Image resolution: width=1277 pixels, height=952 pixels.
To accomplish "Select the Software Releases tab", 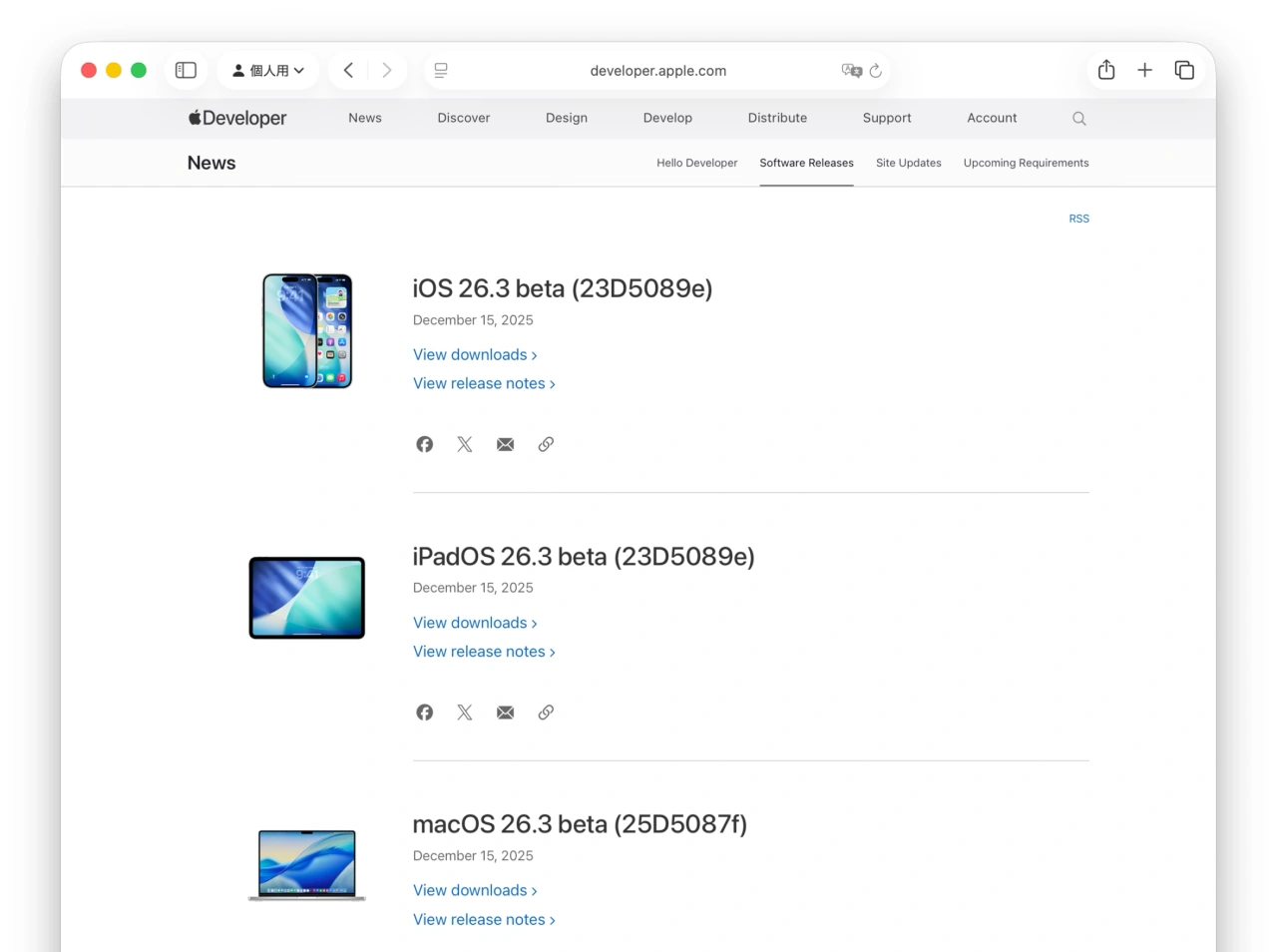I will click(806, 163).
